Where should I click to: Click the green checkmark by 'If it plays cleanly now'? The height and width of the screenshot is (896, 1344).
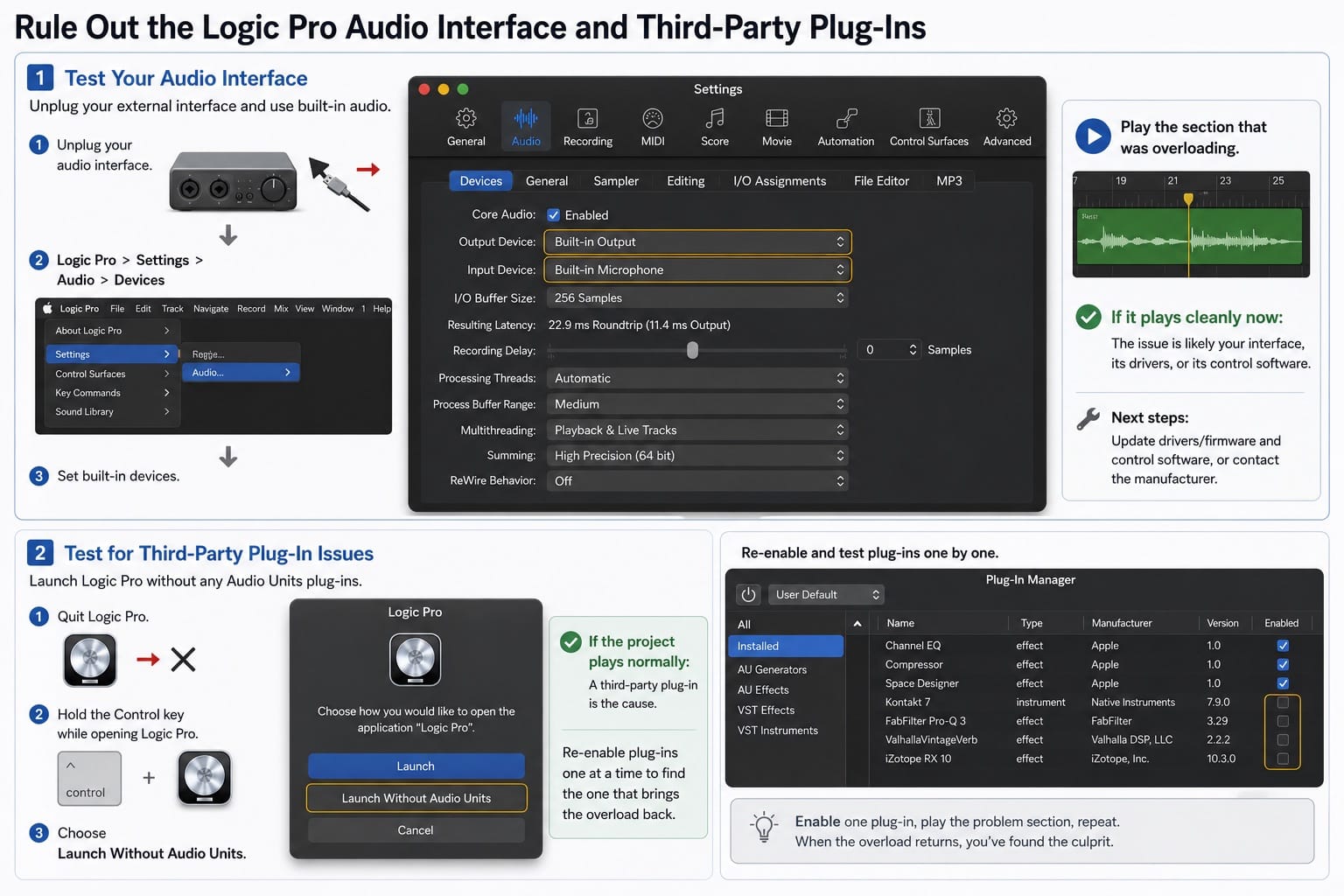click(x=1088, y=317)
